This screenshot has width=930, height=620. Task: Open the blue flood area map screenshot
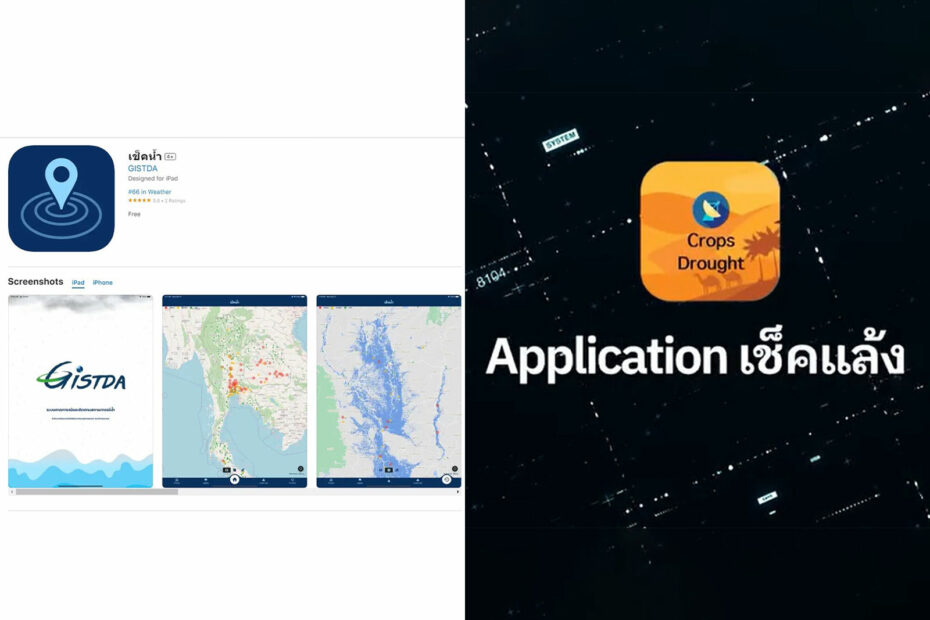pos(388,391)
